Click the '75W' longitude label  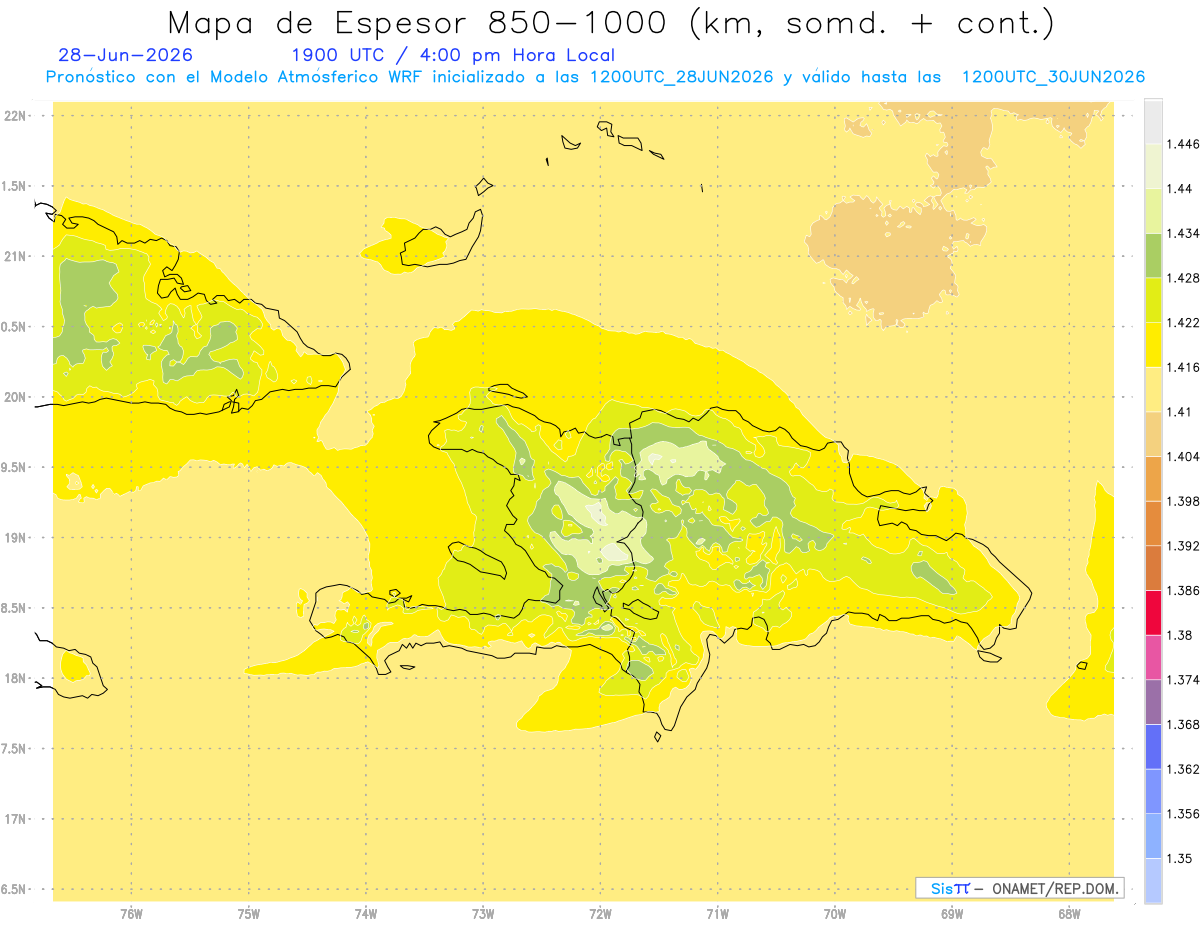249,913
